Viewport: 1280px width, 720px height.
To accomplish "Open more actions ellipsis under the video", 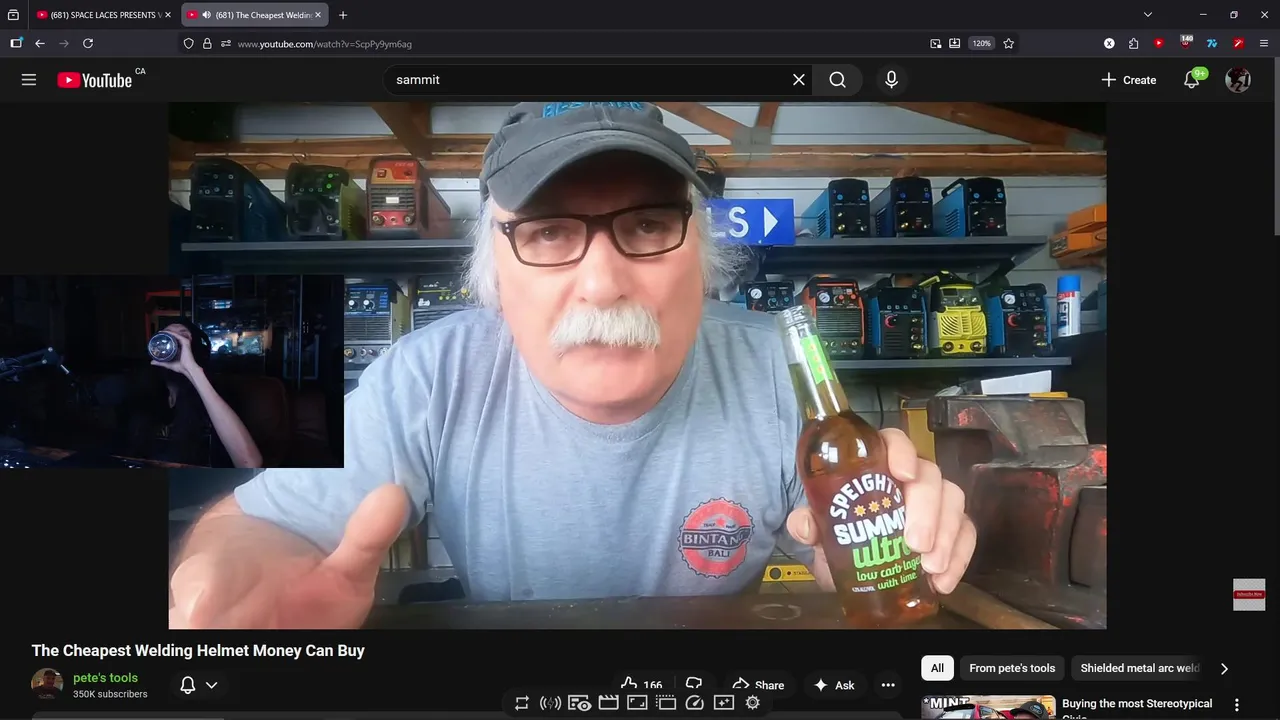I will coord(888,685).
